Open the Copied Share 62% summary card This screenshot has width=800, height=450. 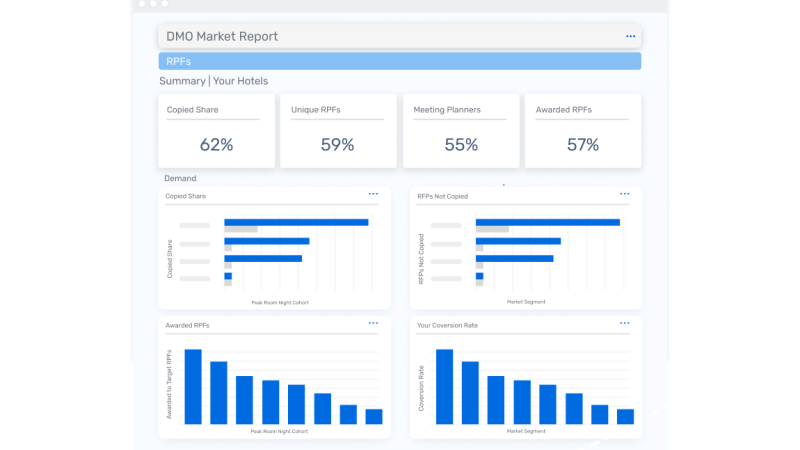tap(216, 131)
